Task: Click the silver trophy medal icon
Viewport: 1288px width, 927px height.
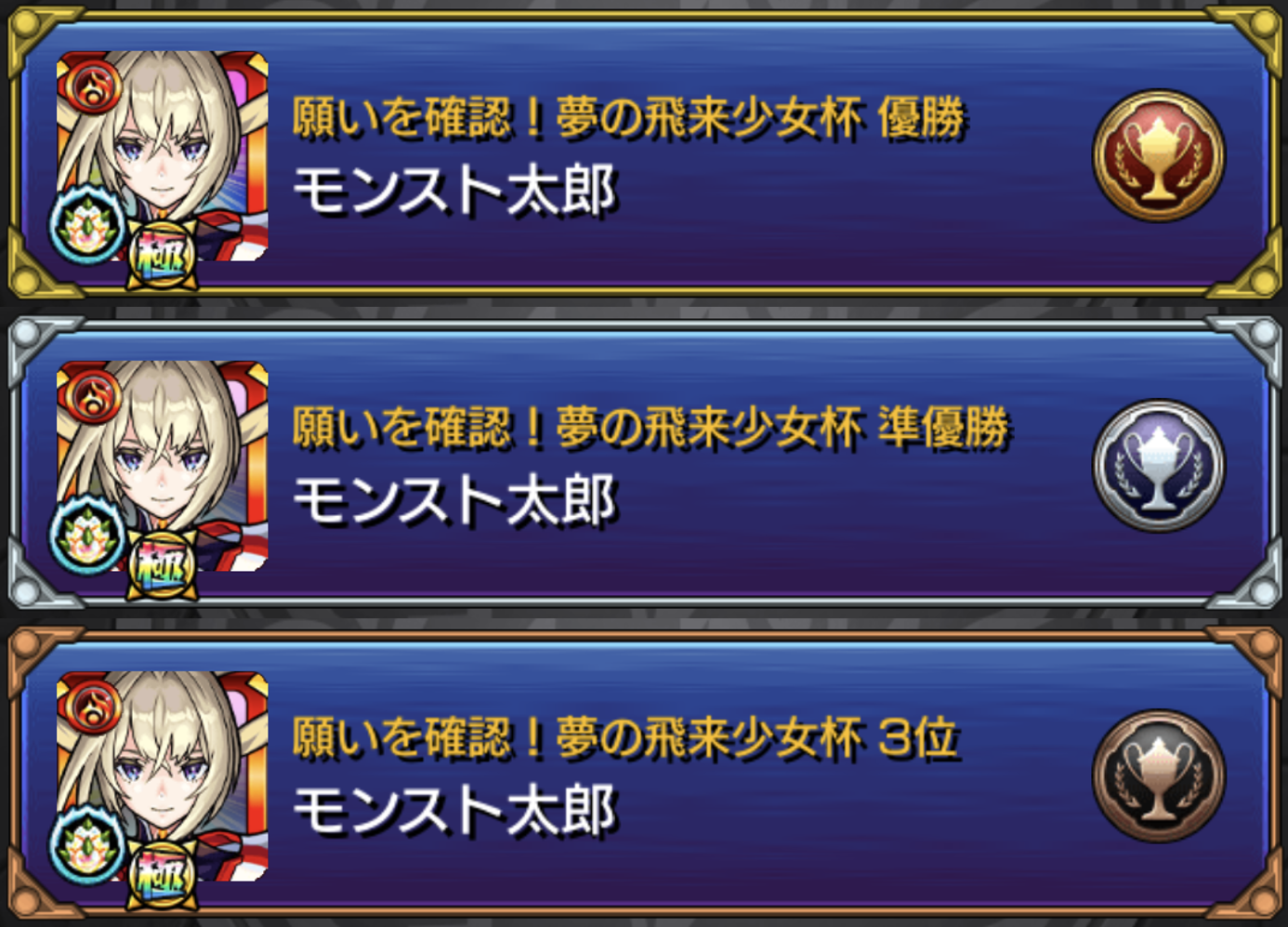Action: (1159, 466)
